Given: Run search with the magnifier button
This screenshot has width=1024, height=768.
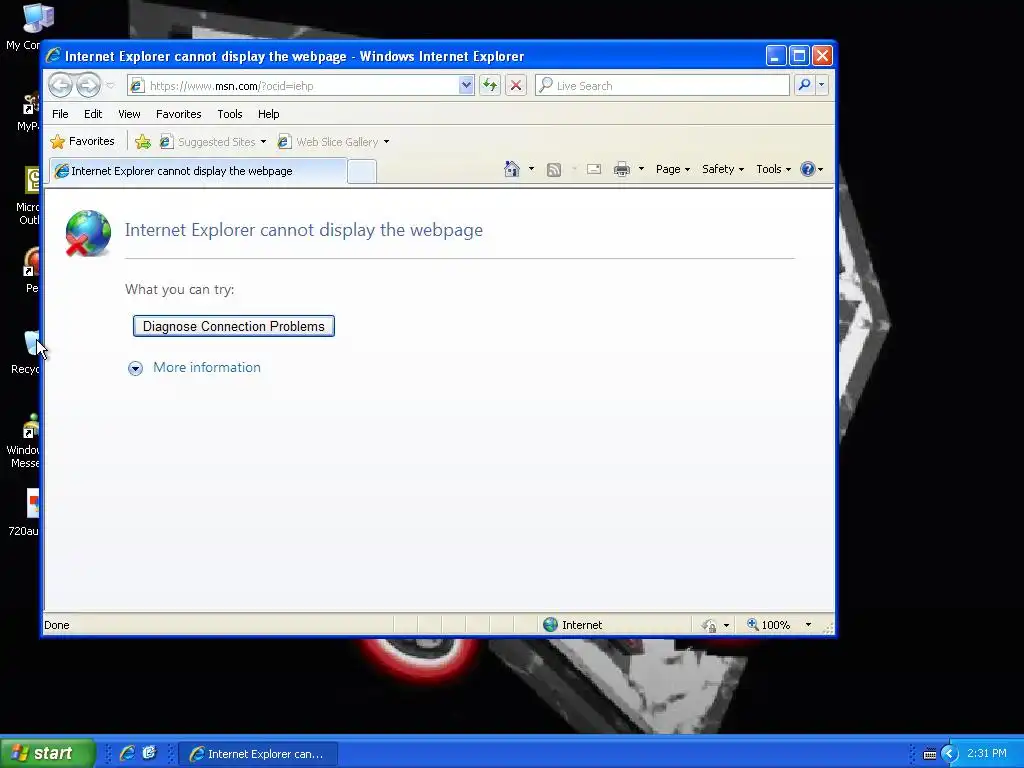Looking at the screenshot, I should coord(805,85).
